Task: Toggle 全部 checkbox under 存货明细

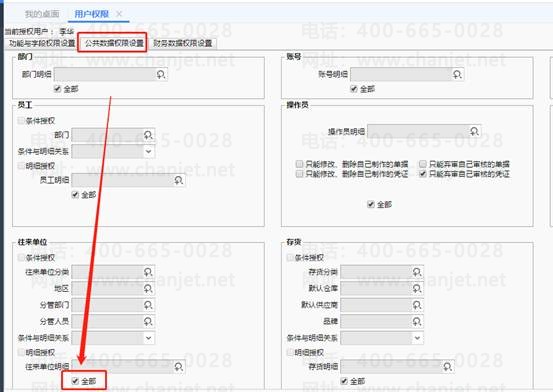Action: (x=344, y=381)
